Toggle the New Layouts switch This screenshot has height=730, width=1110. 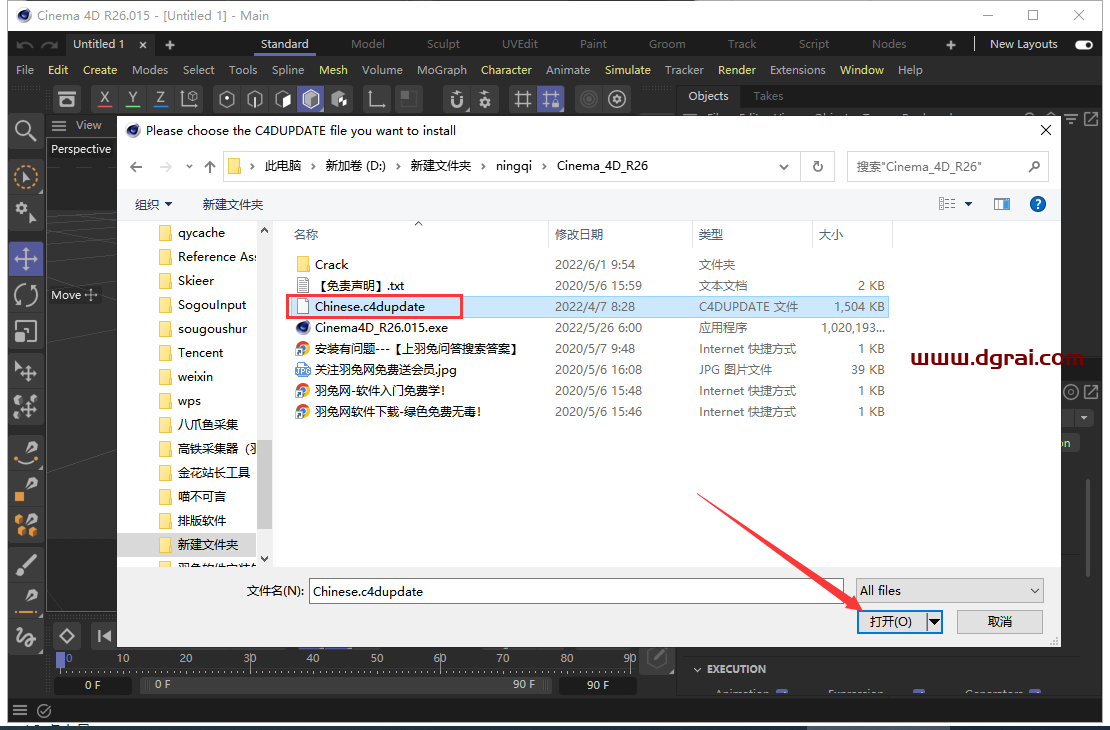coord(1083,44)
